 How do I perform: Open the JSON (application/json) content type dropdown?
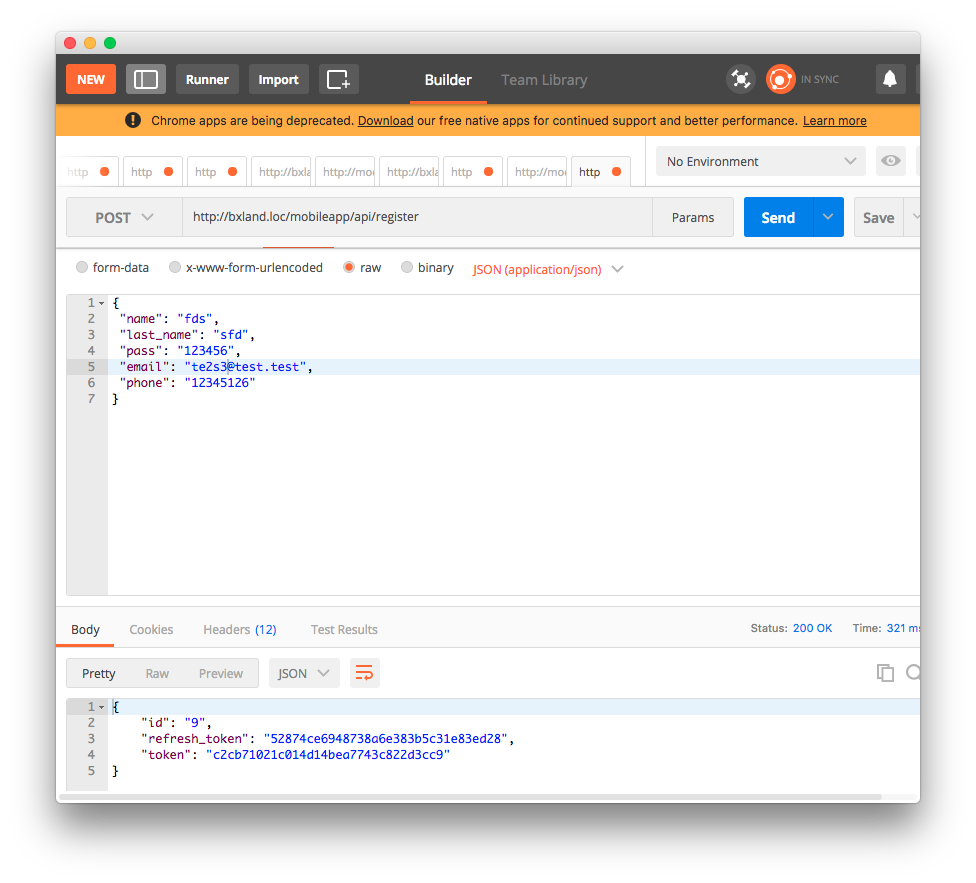tap(548, 269)
